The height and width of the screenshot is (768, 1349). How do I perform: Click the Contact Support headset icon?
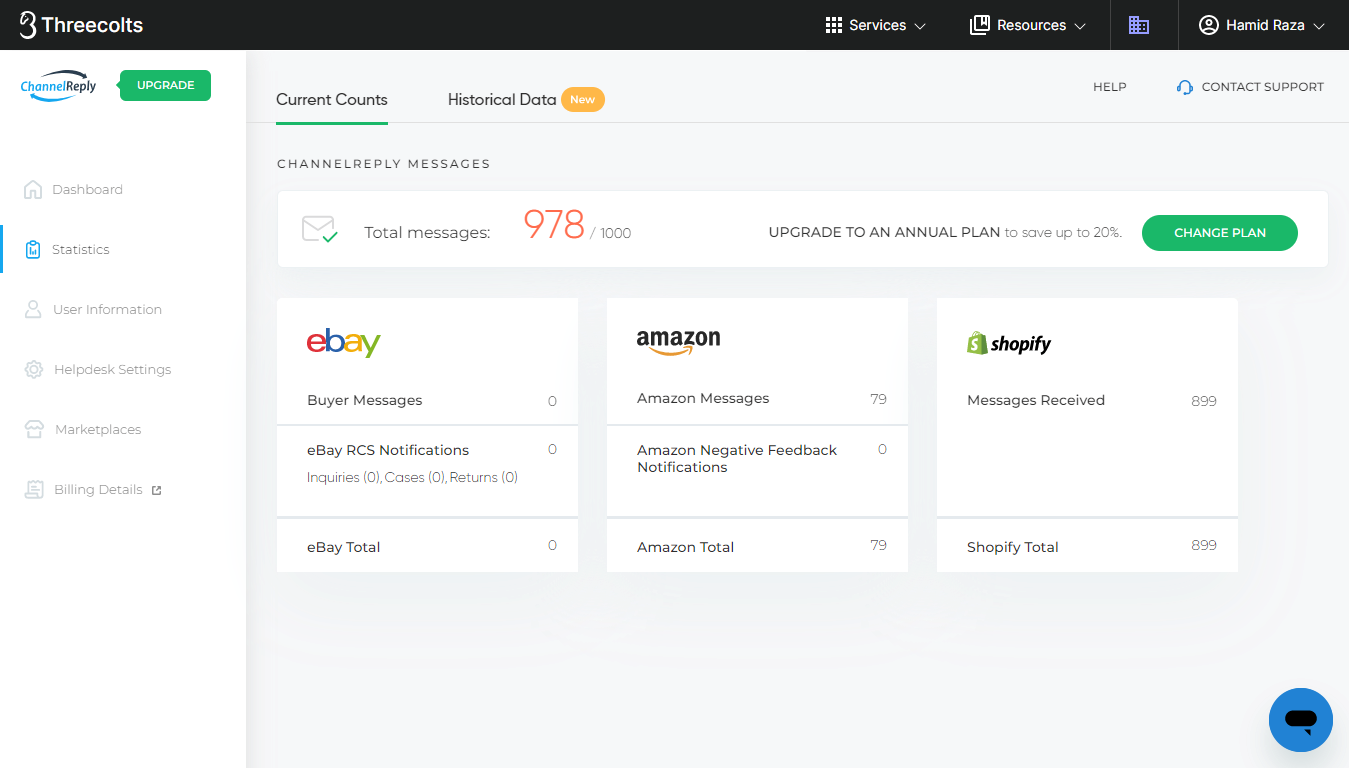[1185, 87]
